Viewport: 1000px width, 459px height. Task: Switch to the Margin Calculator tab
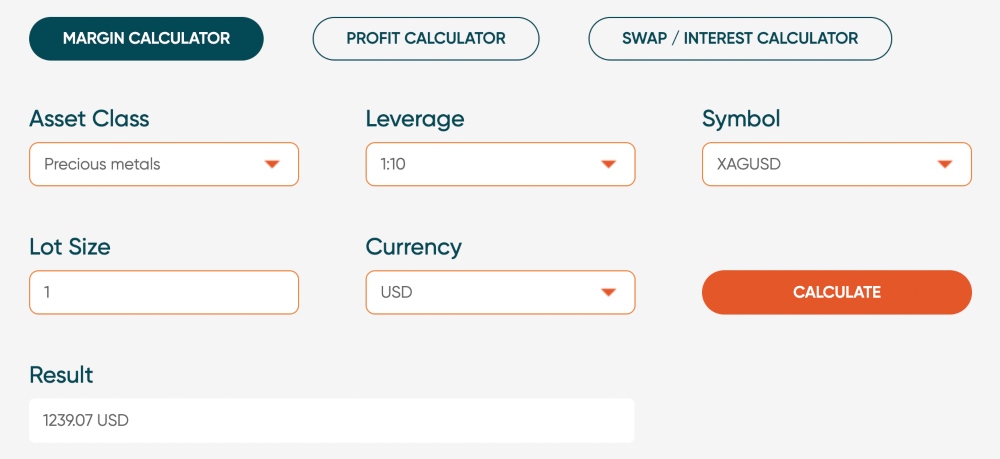tap(146, 39)
